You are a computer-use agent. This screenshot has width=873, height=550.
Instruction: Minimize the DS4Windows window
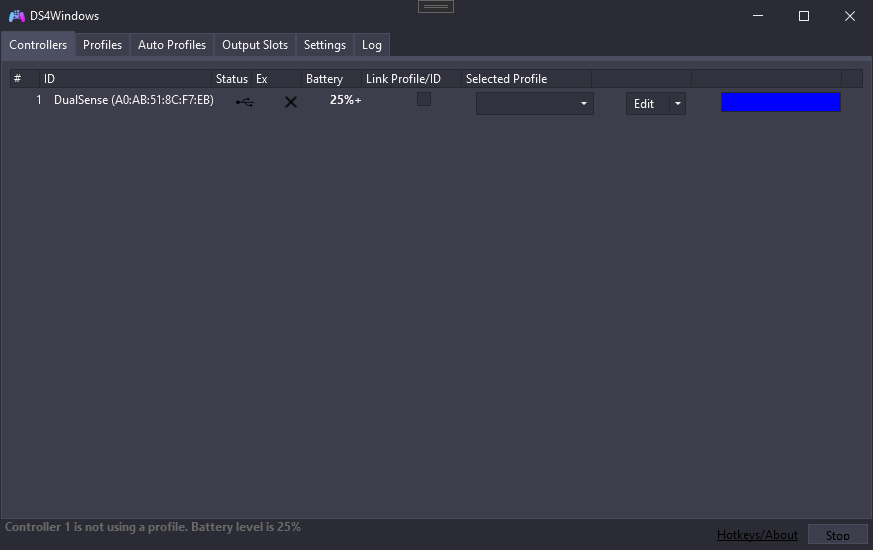[x=758, y=16]
